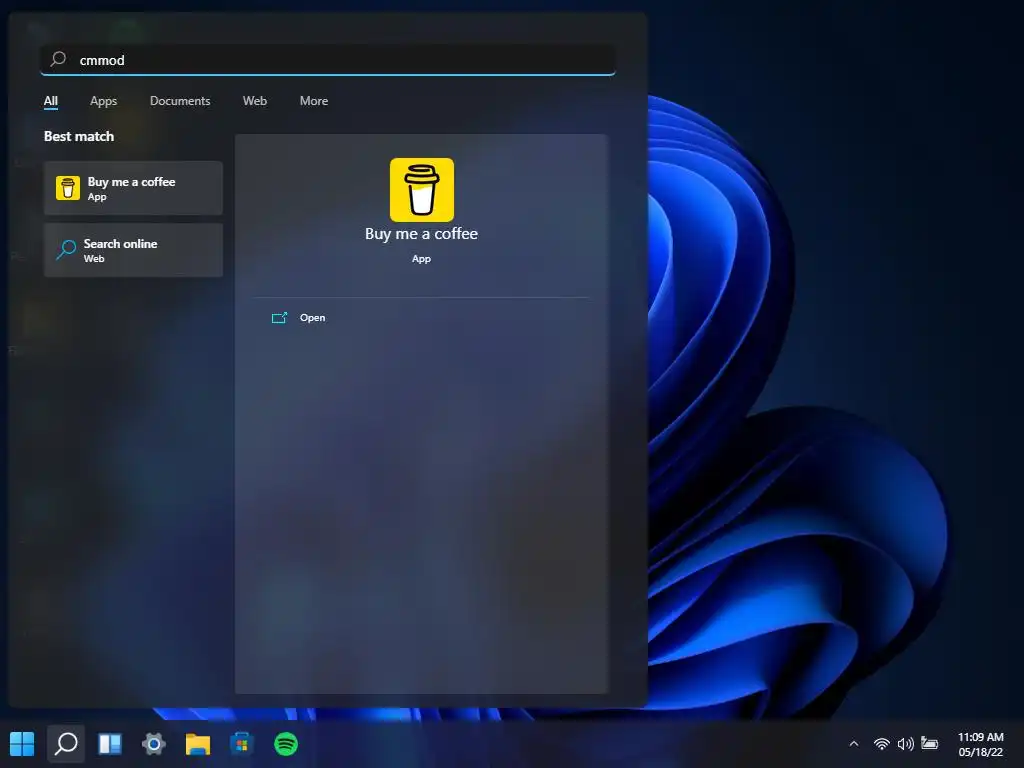The height and width of the screenshot is (768, 1024).
Task: Click the volume speaker tray icon
Action: [905, 744]
